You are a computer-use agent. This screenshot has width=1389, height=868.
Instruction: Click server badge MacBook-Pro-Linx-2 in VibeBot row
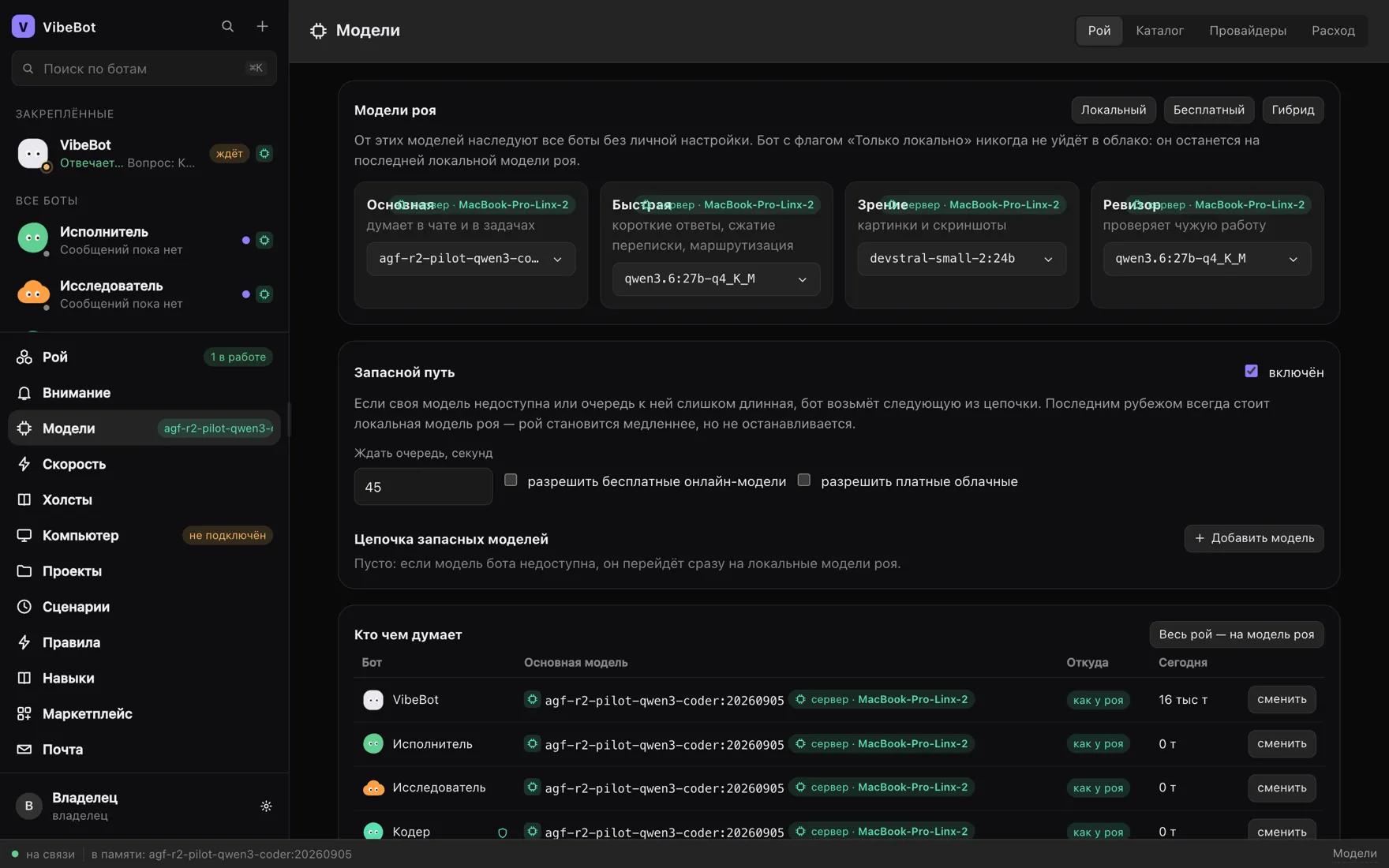882,699
